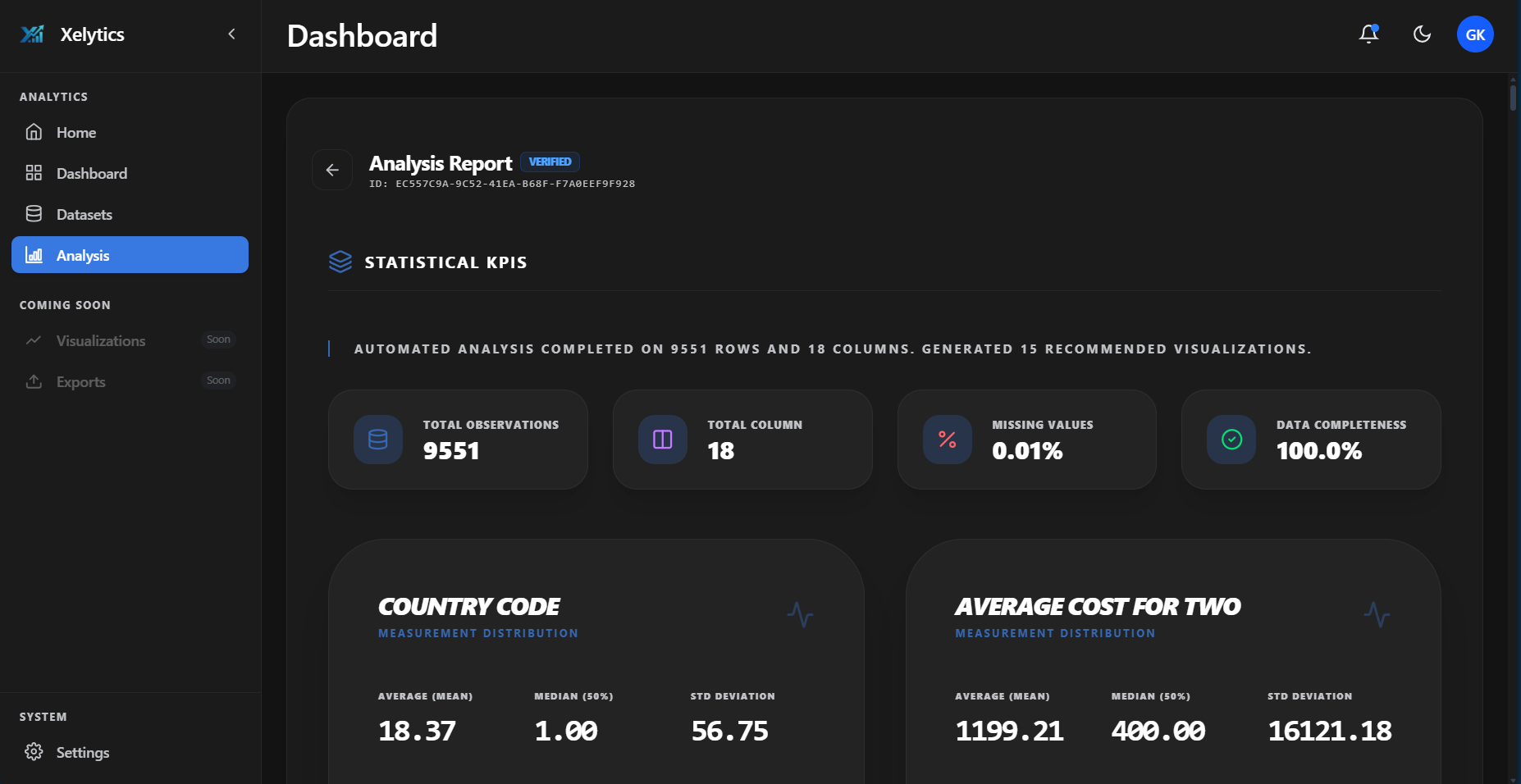Collapse the sidebar with the chevron
Image resolution: width=1521 pixels, height=784 pixels.
231,34
